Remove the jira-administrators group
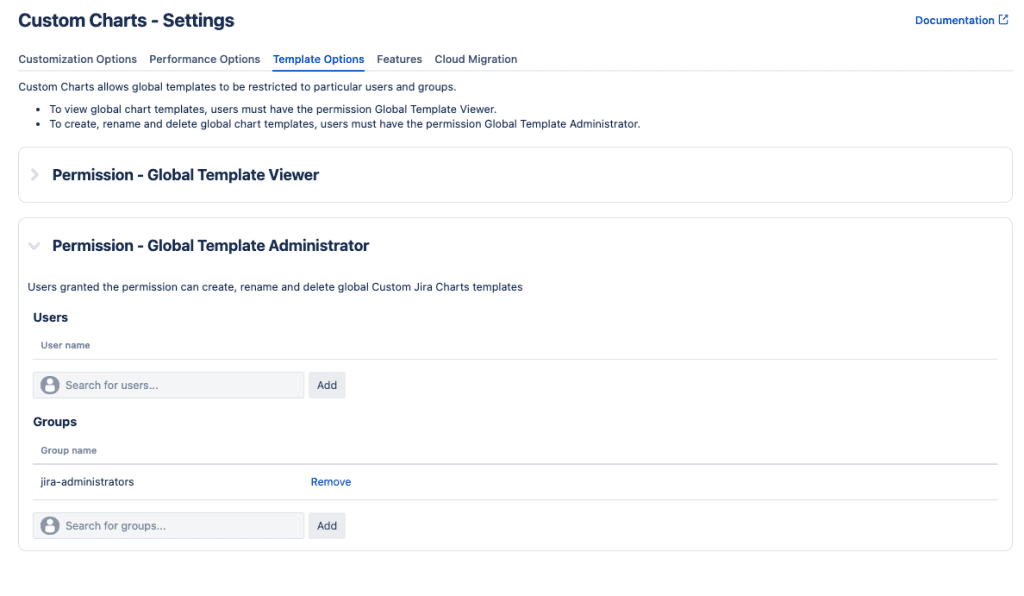 pyautogui.click(x=330, y=482)
